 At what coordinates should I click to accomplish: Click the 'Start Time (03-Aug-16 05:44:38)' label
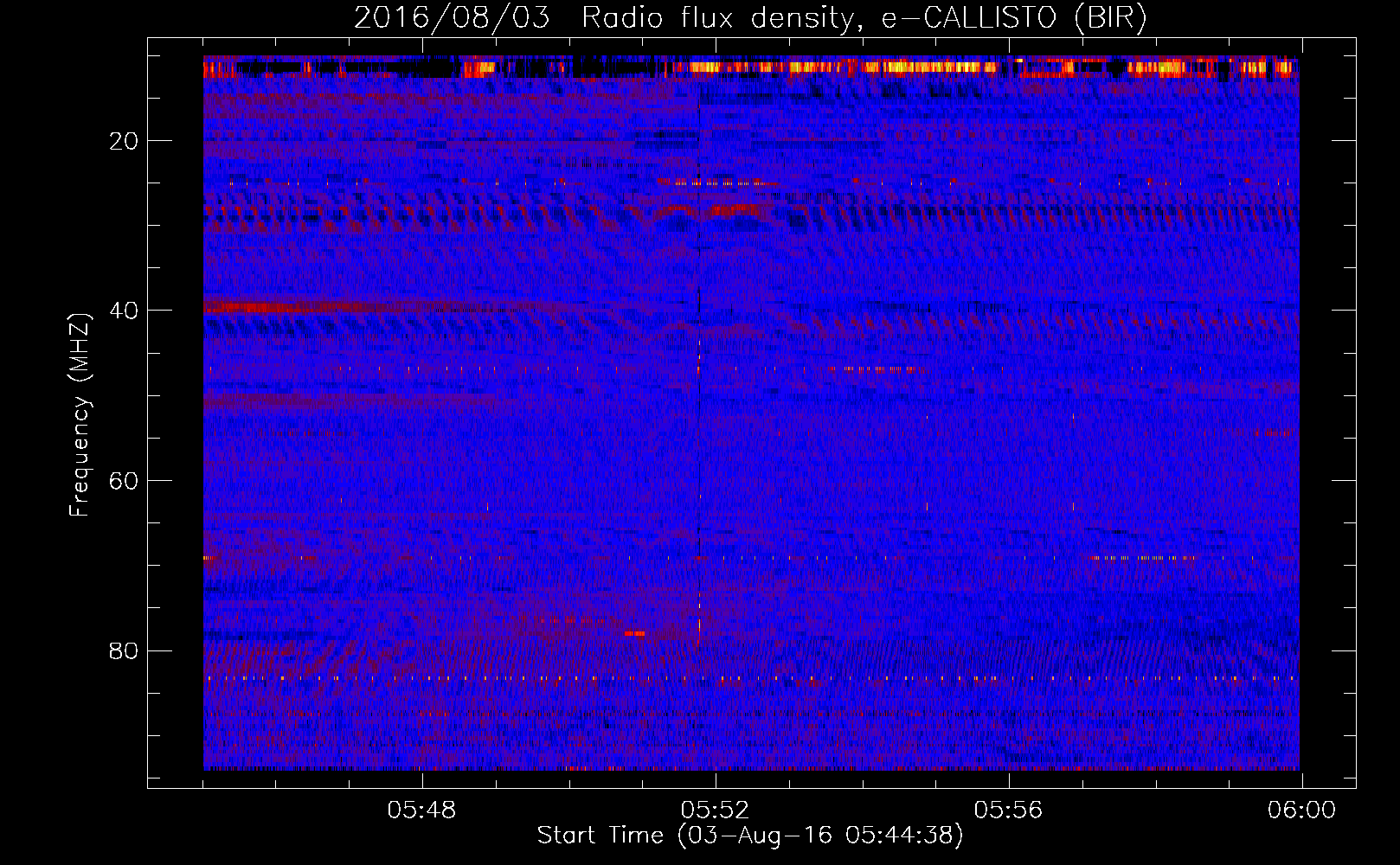click(x=750, y=836)
